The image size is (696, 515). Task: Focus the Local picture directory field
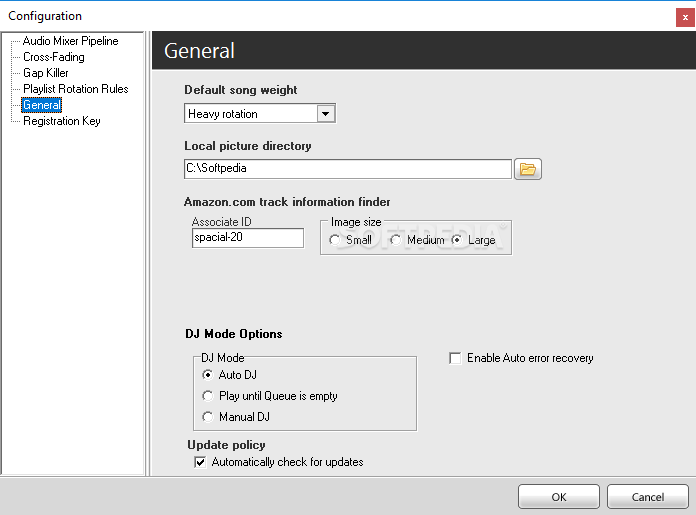point(348,169)
